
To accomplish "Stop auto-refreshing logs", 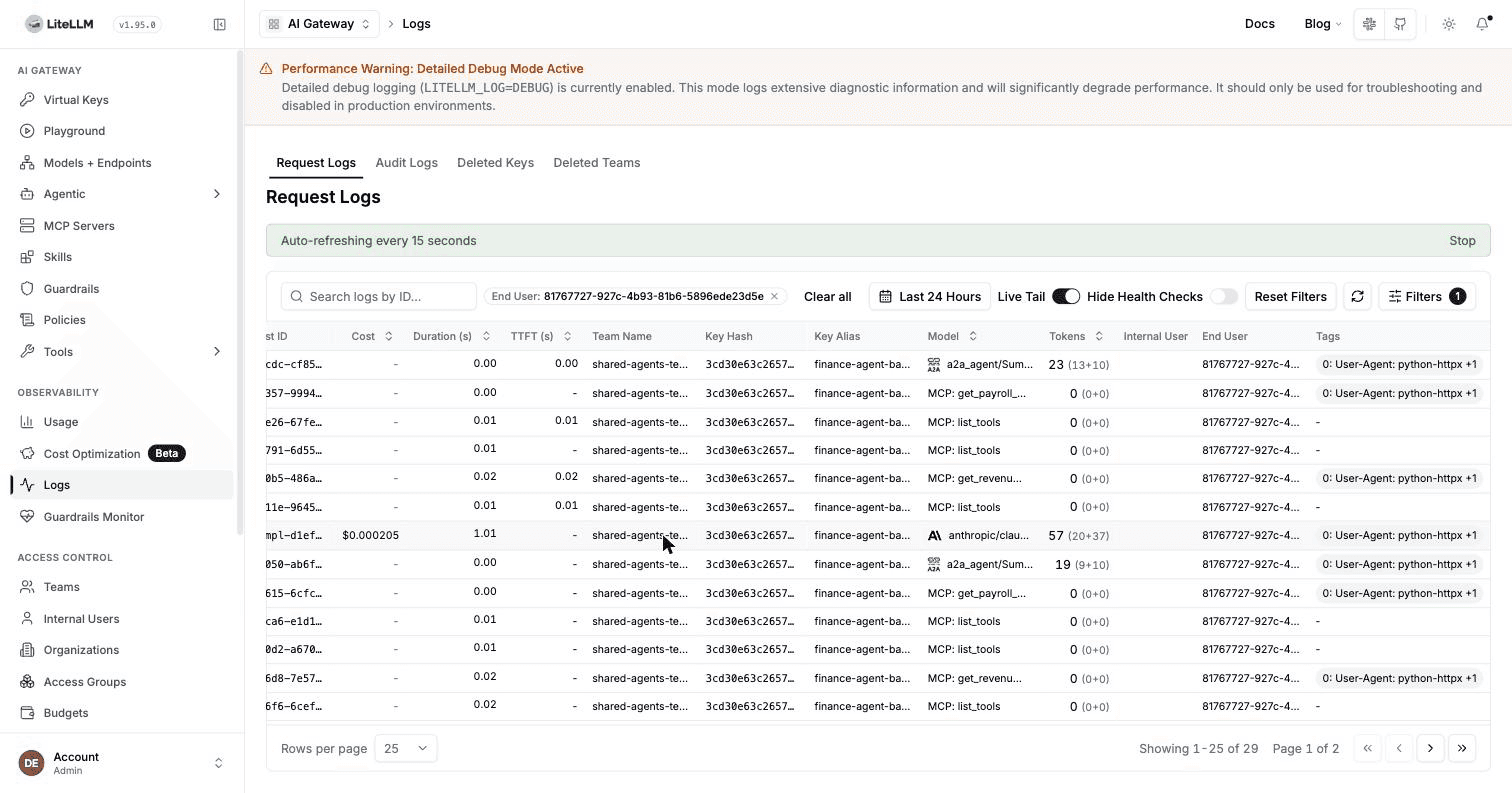I will tap(1462, 241).
